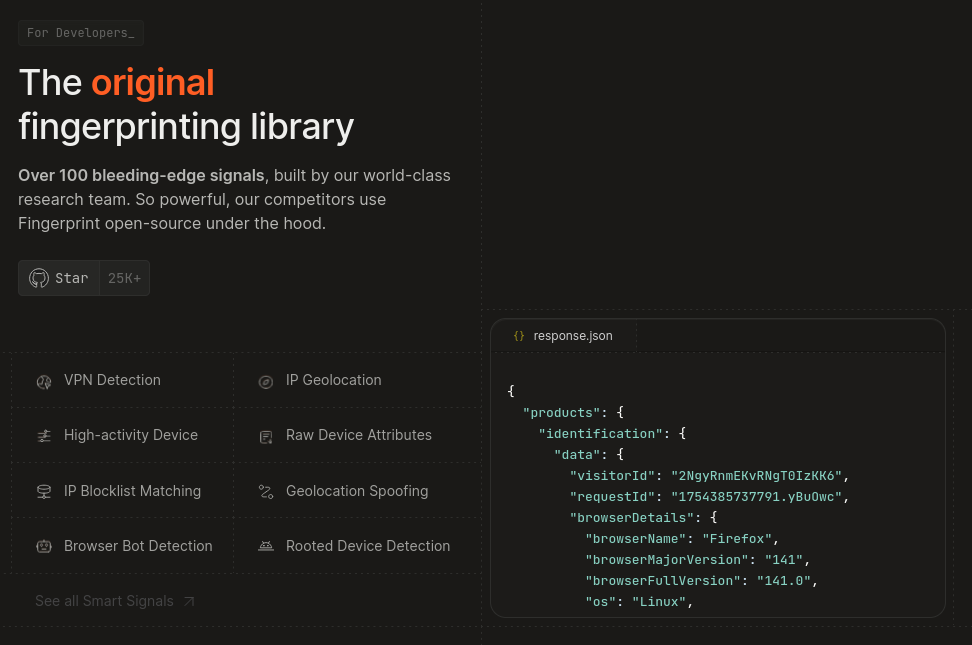The image size is (972, 645).
Task: Click the requestId value "1754385737791.yBuOwc"
Action: point(756,497)
